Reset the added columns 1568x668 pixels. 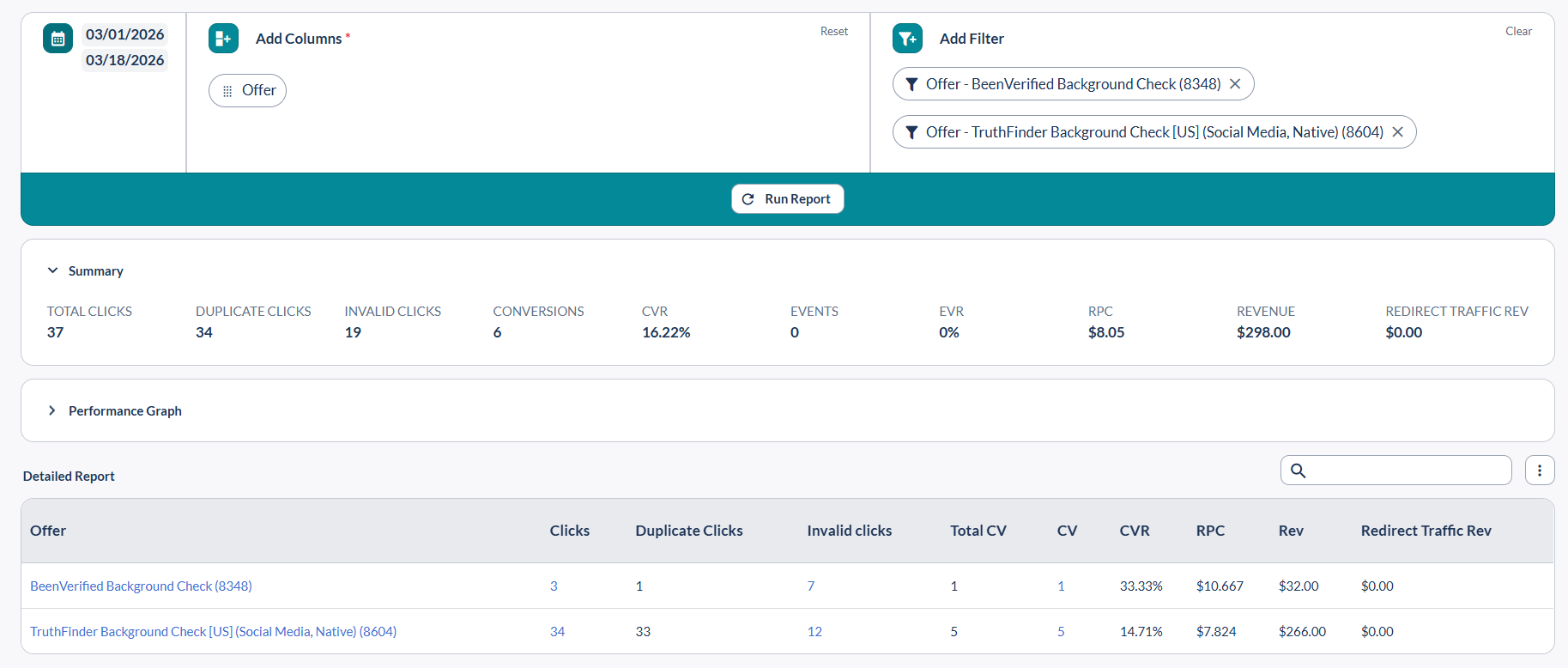tap(833, 32)
